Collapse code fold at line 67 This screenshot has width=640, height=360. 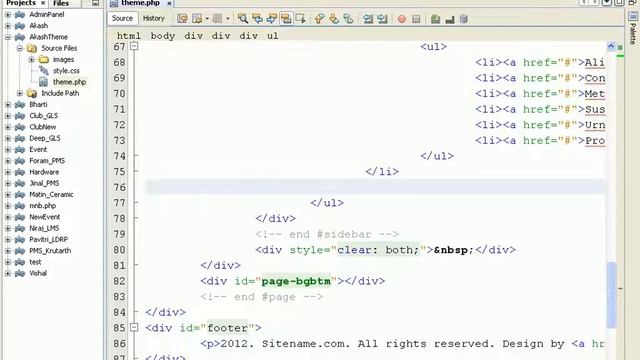[134, 47]
